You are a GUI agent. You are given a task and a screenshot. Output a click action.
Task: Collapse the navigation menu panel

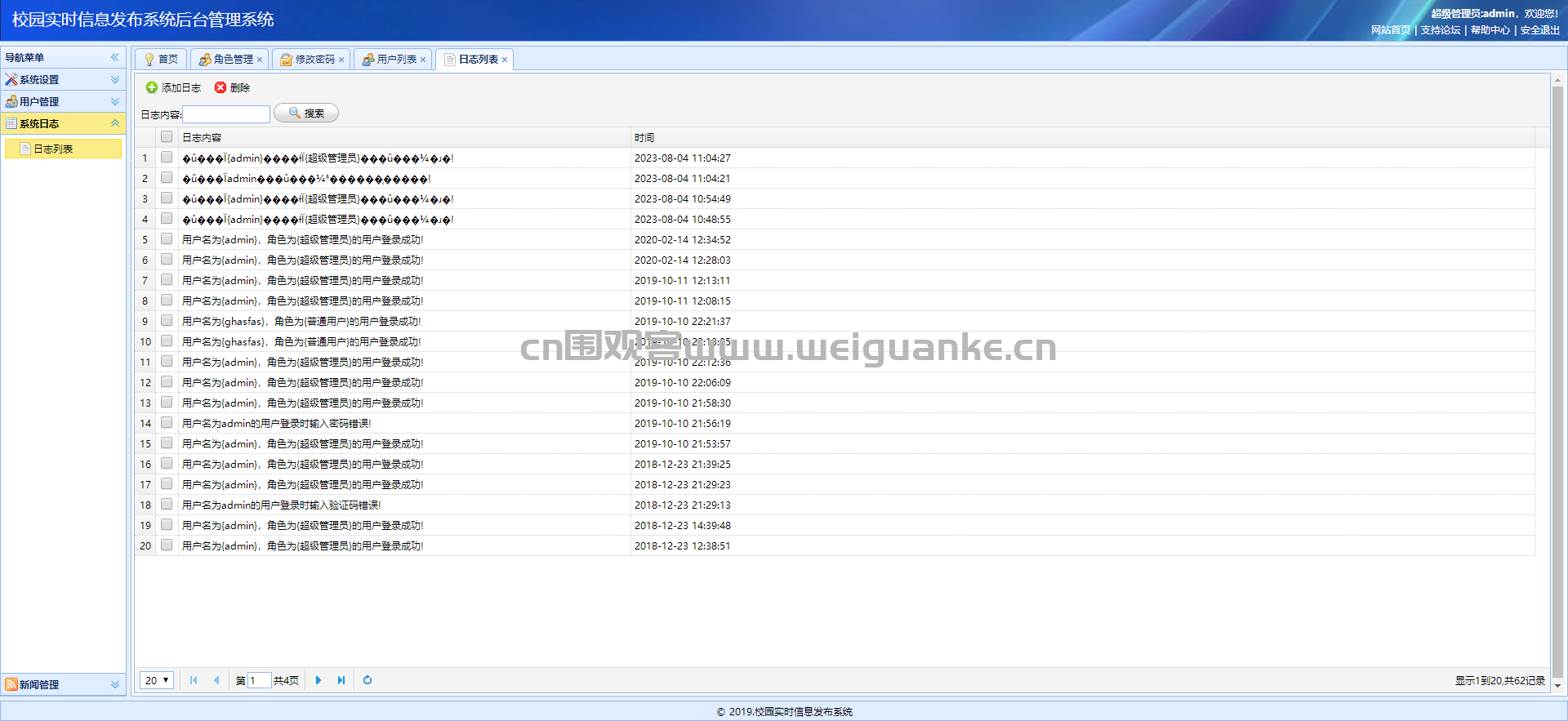pyautogui.click(x=115, y=57)
